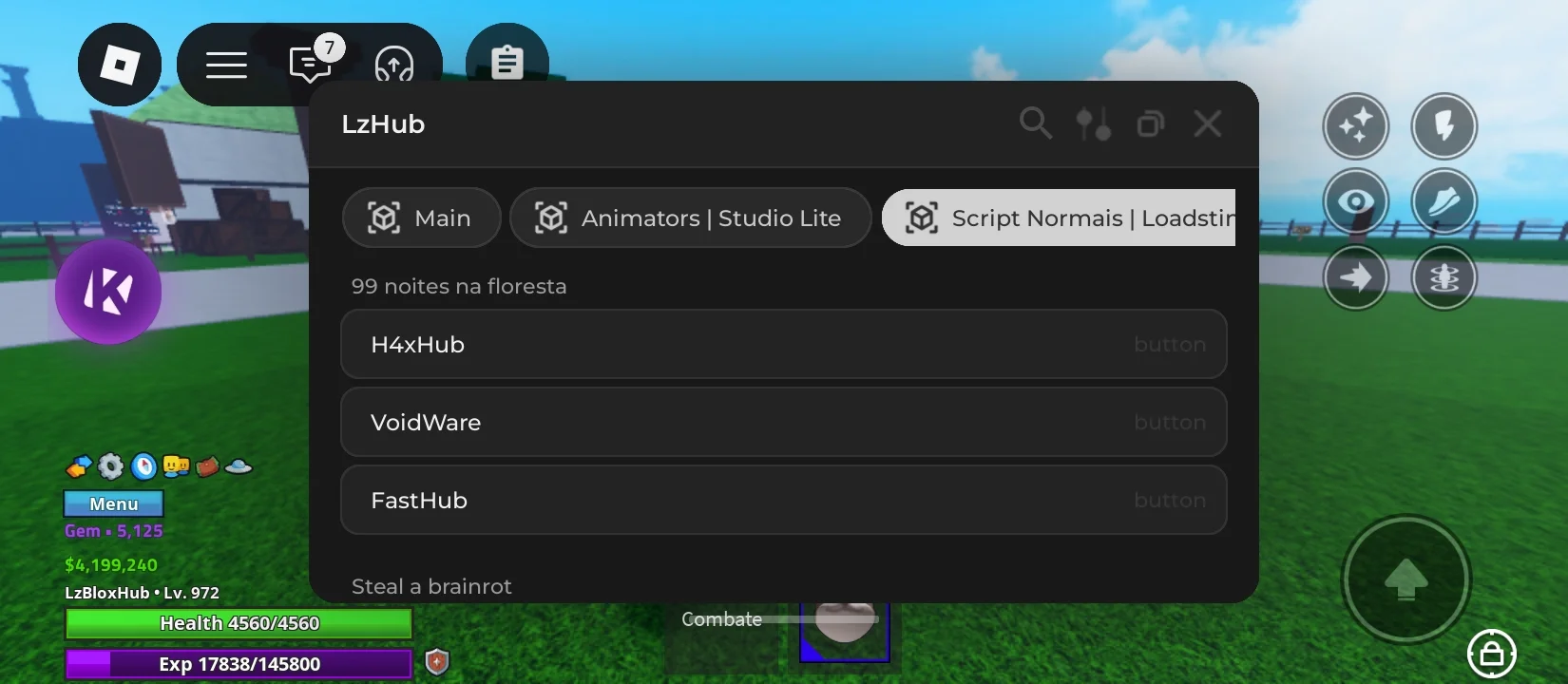The width and height of the screenshot is (1568, 684).
Task: Tap the UFO hat icon
Action: (239, 466)
